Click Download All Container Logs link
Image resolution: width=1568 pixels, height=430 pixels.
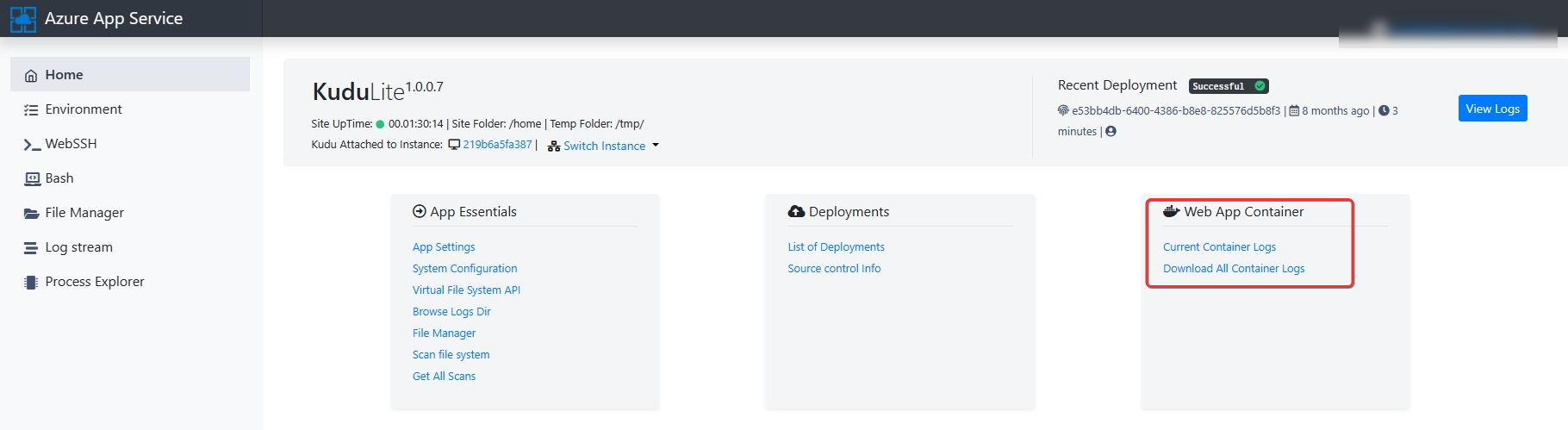click(x=1233, y=269)
